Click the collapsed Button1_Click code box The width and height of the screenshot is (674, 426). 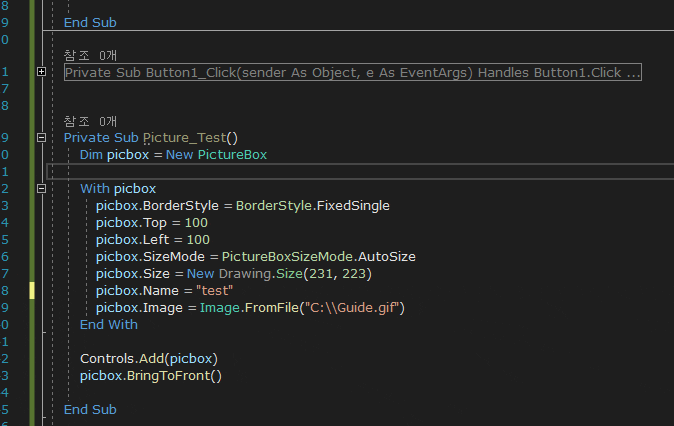tap(352, 72)
